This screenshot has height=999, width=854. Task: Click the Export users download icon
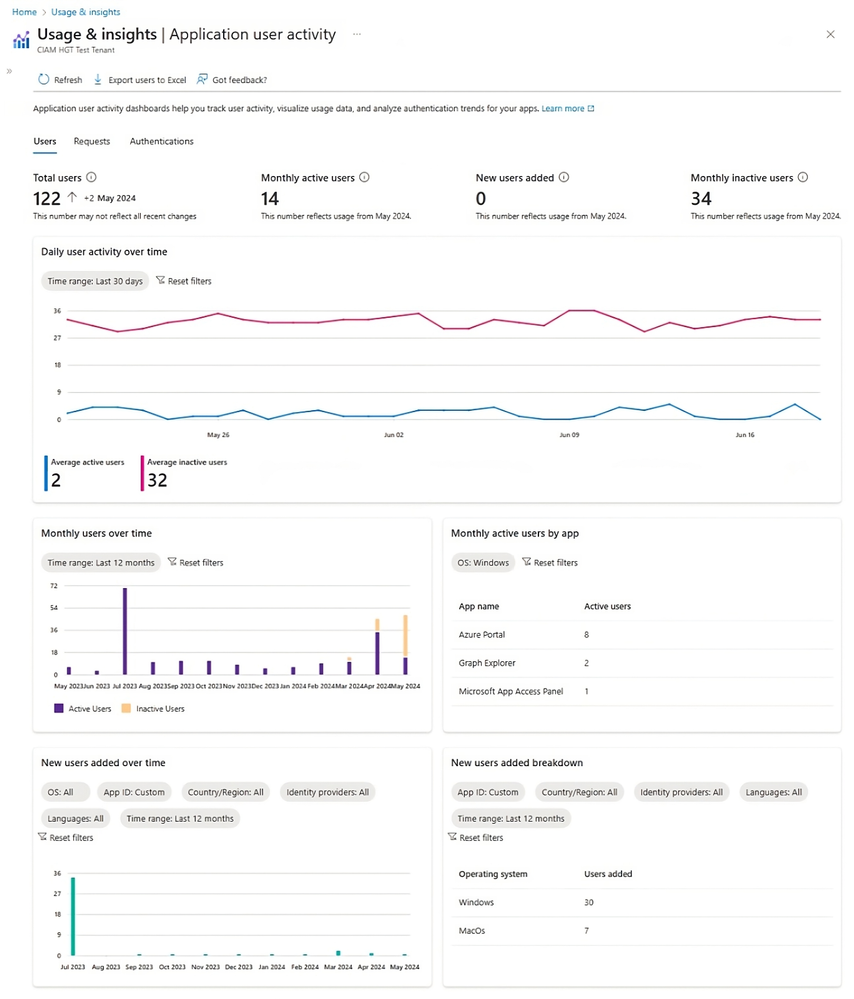pos(98,79)
